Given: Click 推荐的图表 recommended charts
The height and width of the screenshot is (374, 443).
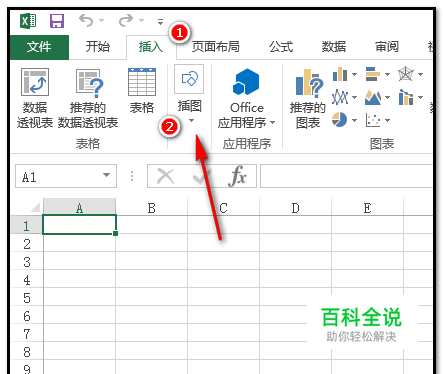Looking at the screenshot, I should [308, 98].
